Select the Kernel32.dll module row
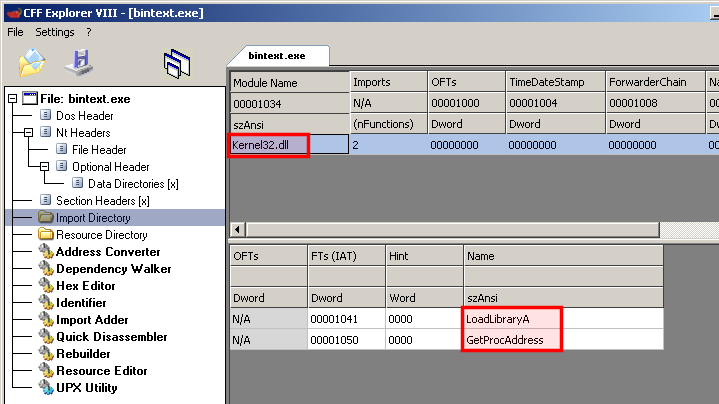The height and width of the screenshot is (404, 719). point(268,145)
